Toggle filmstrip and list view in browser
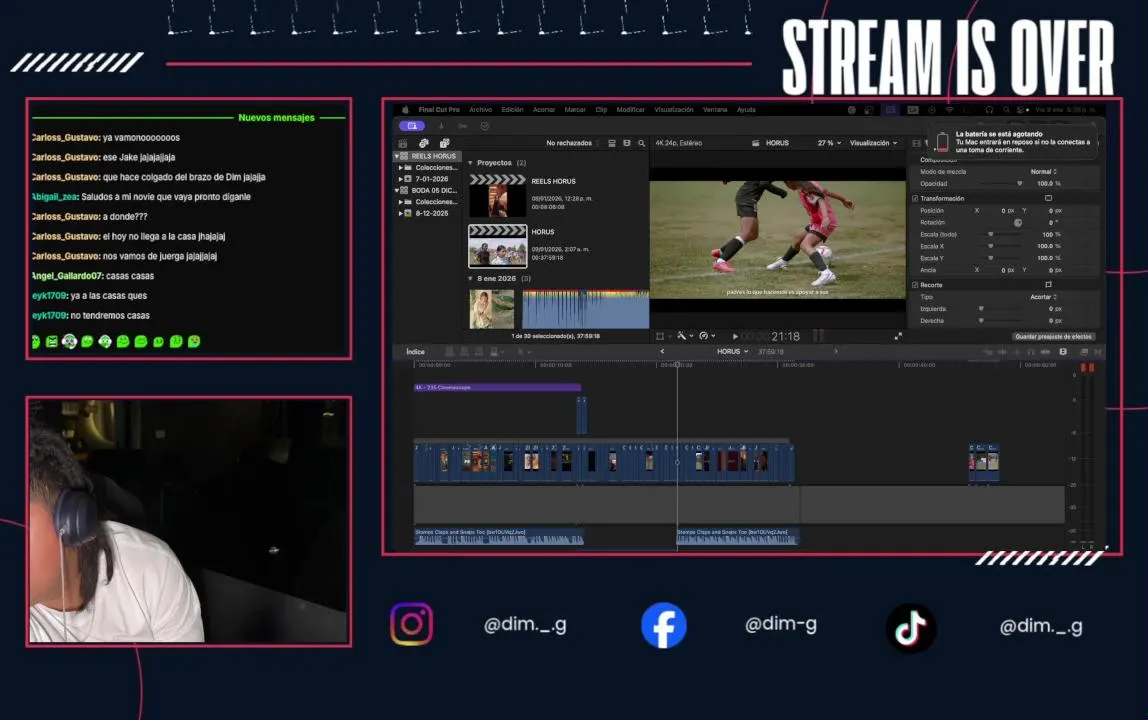Screen dimensions: 1148x720 (612, 144)
